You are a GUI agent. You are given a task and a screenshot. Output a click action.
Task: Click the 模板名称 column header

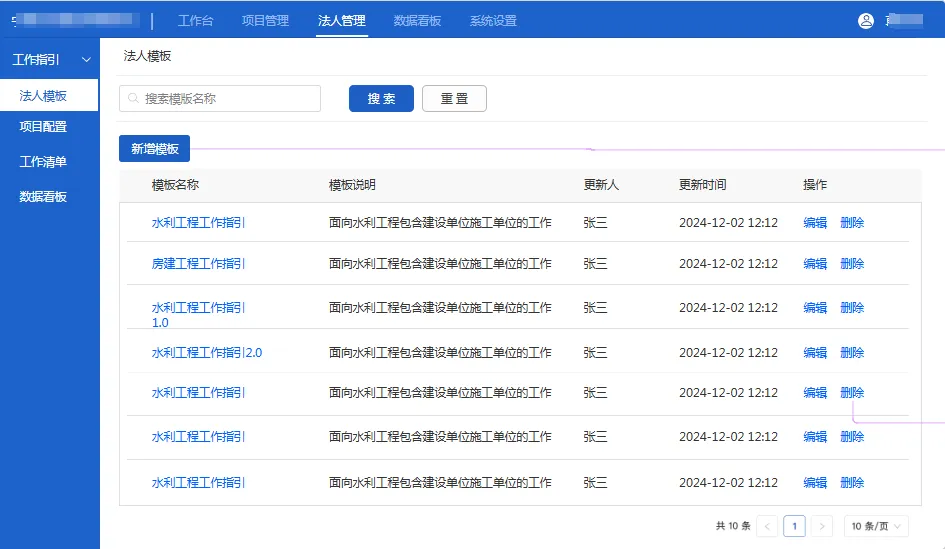[x=175, y=185]
